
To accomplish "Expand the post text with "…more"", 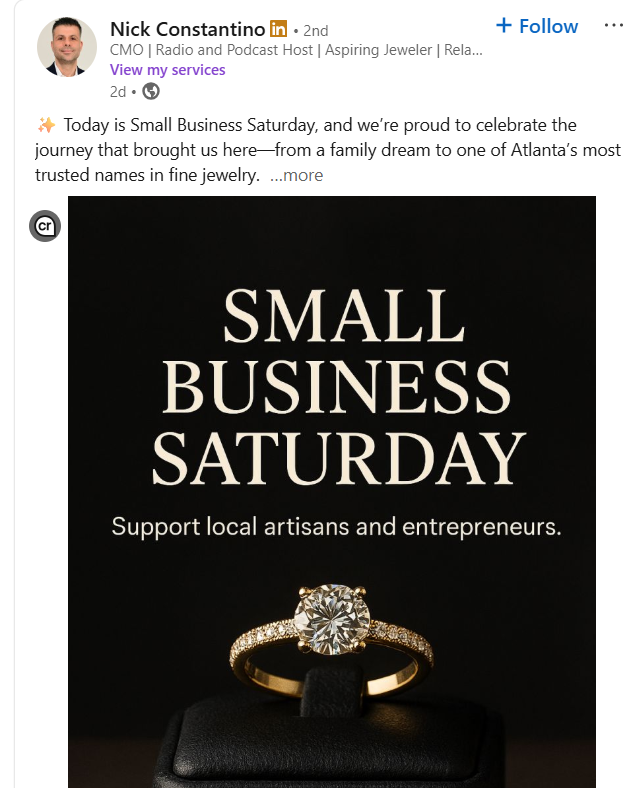I will click(x=297, y=175).
